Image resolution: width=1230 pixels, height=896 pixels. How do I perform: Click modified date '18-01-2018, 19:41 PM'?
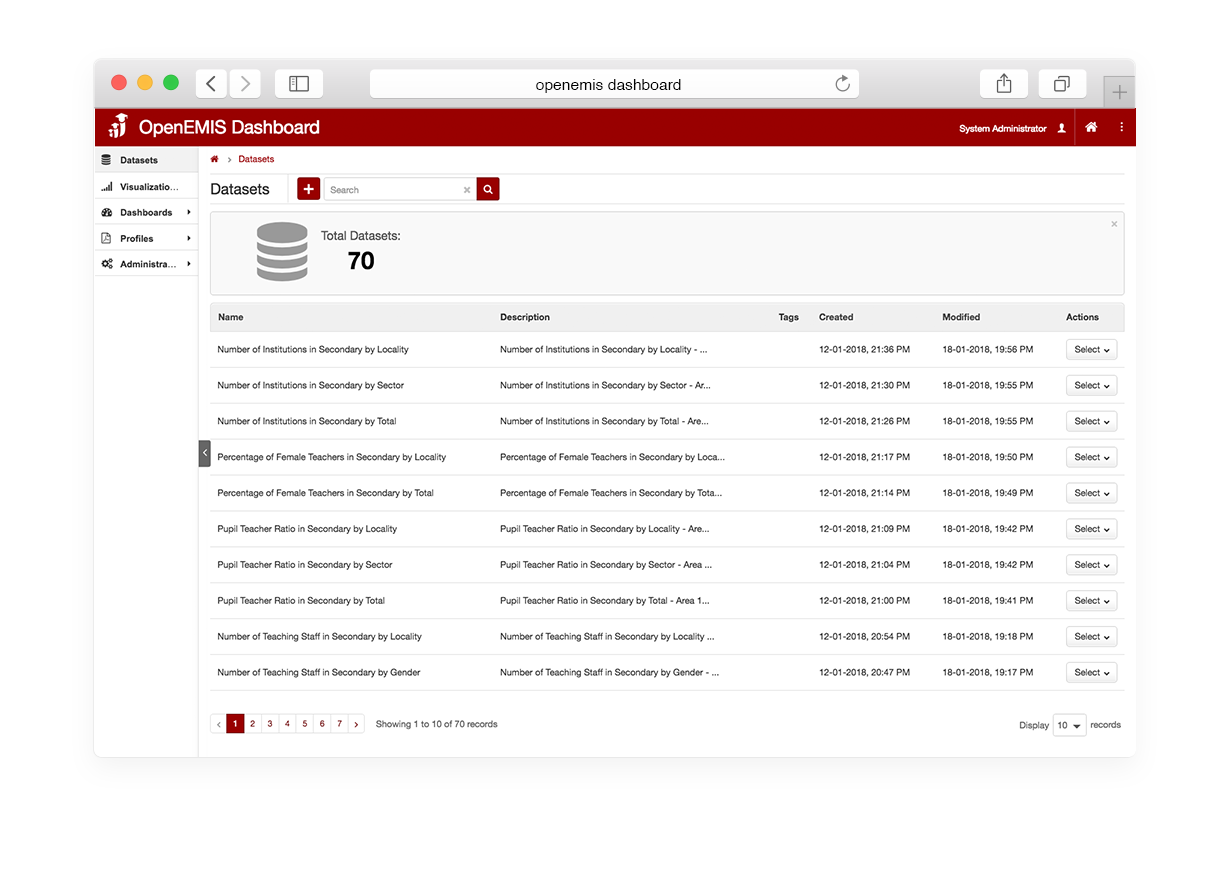tap(988, 601)
